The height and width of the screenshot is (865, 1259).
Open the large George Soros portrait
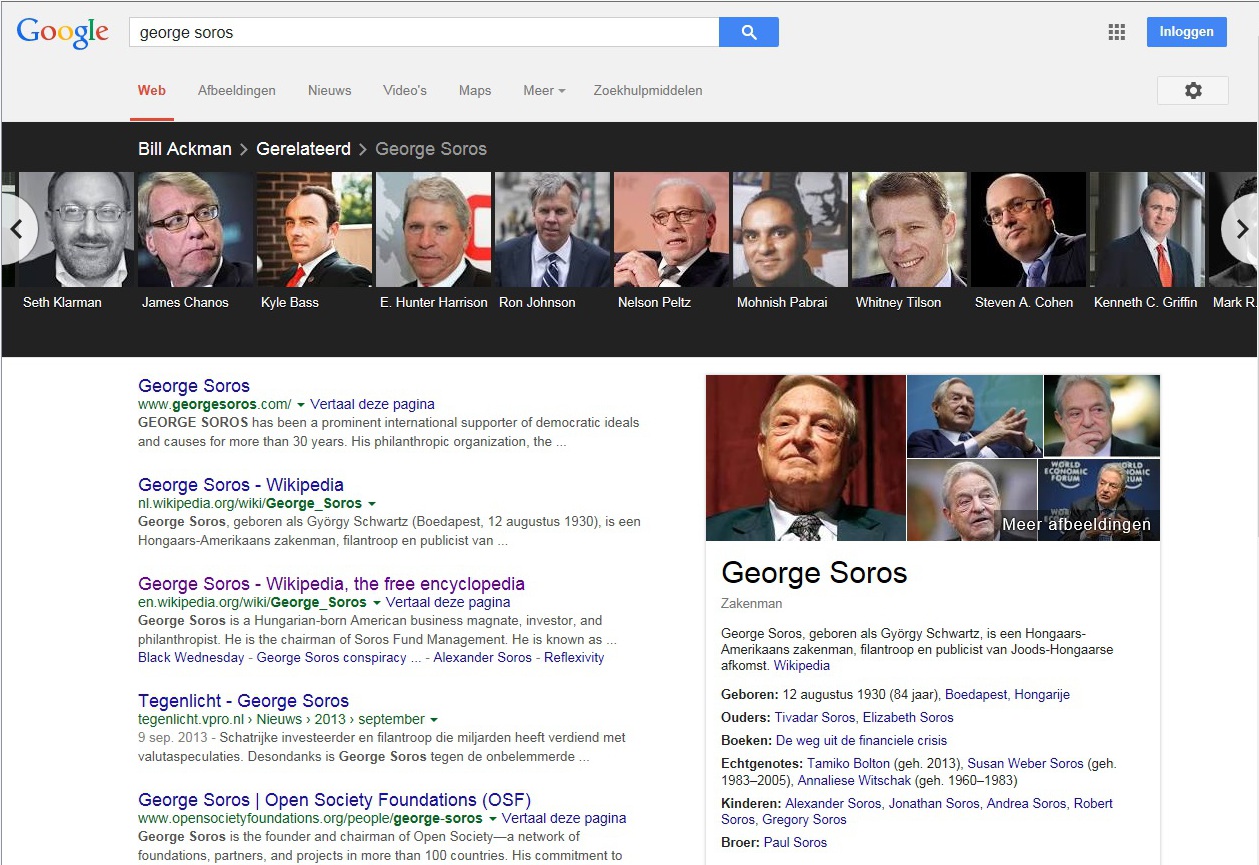(806, 458)
